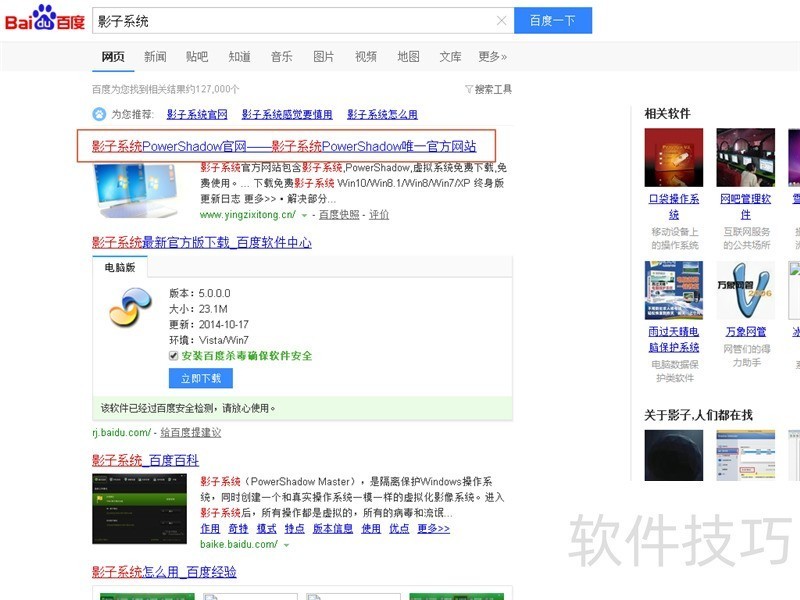Open suggested search 影子系统官网
Image resolution: width=800 pixels, height=600 pixels.
(x=197, y=114)
